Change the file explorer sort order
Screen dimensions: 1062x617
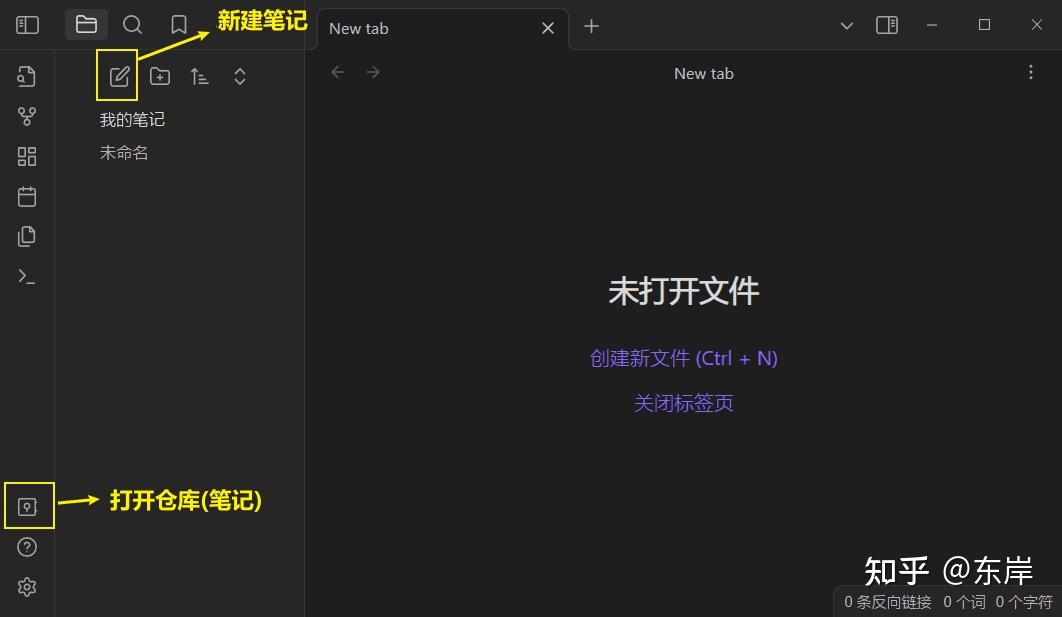(x=199, y=75)
